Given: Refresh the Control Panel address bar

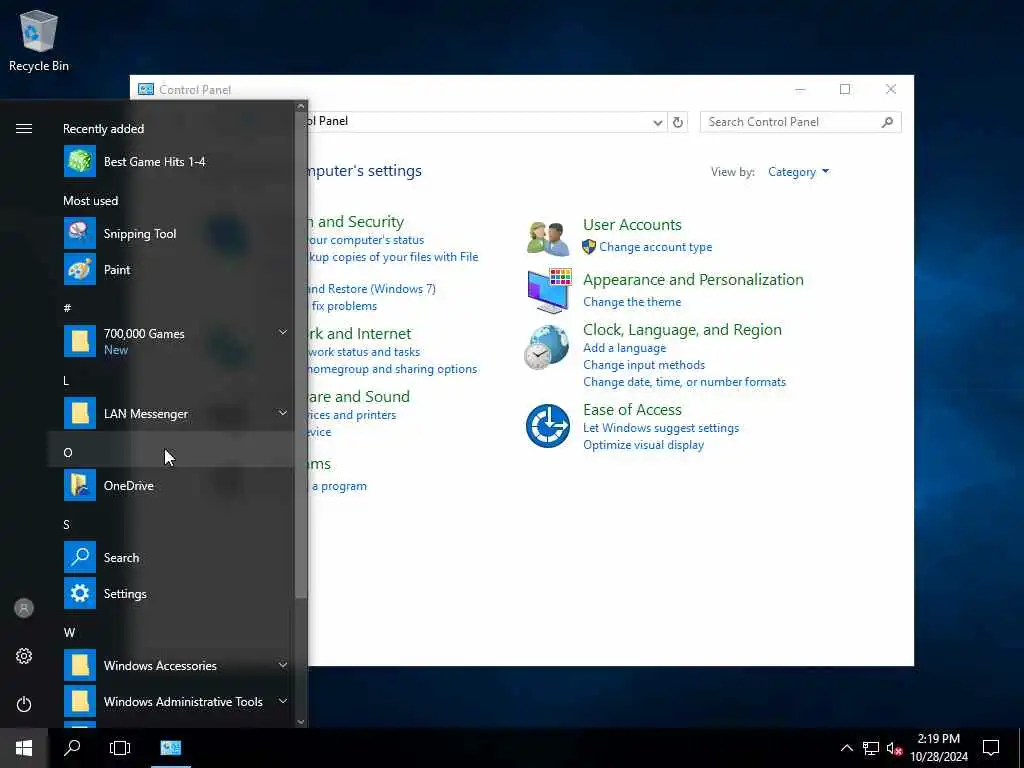Looking at the screenshot, I should 678,122.
